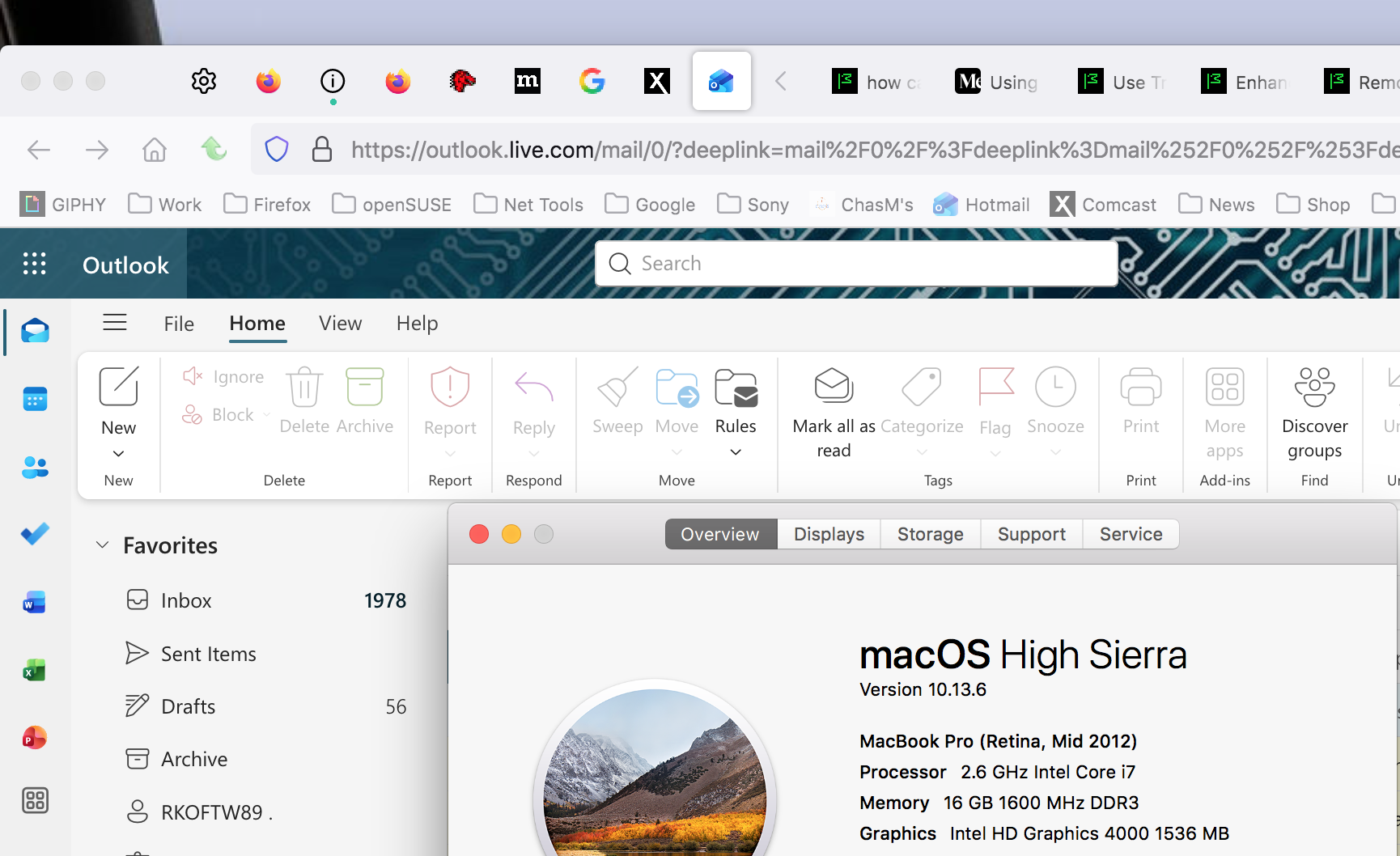
Task: Click the Report shield icon
Action: (450, 386)
